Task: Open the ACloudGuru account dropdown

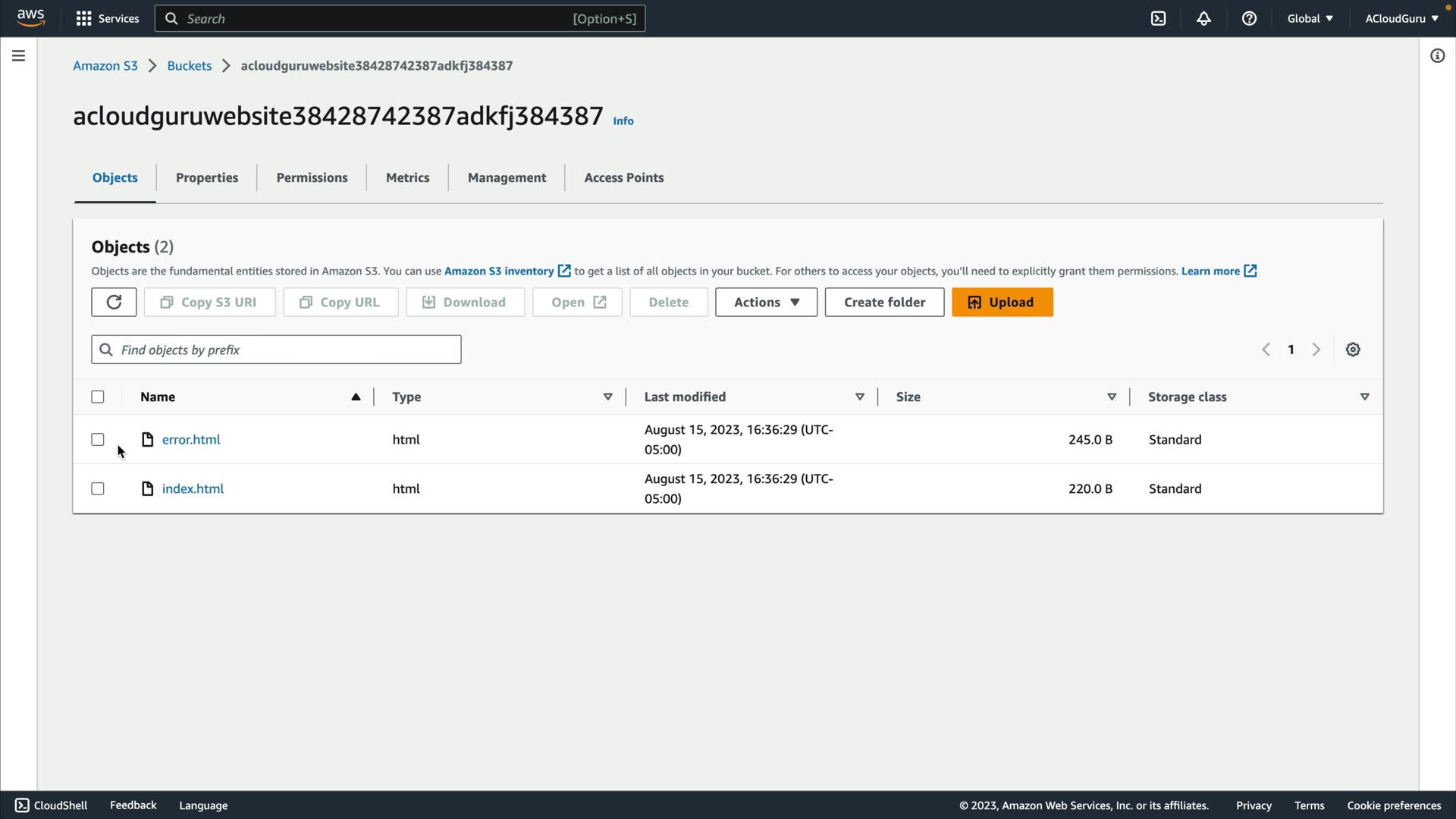Action: [1401, 18]
